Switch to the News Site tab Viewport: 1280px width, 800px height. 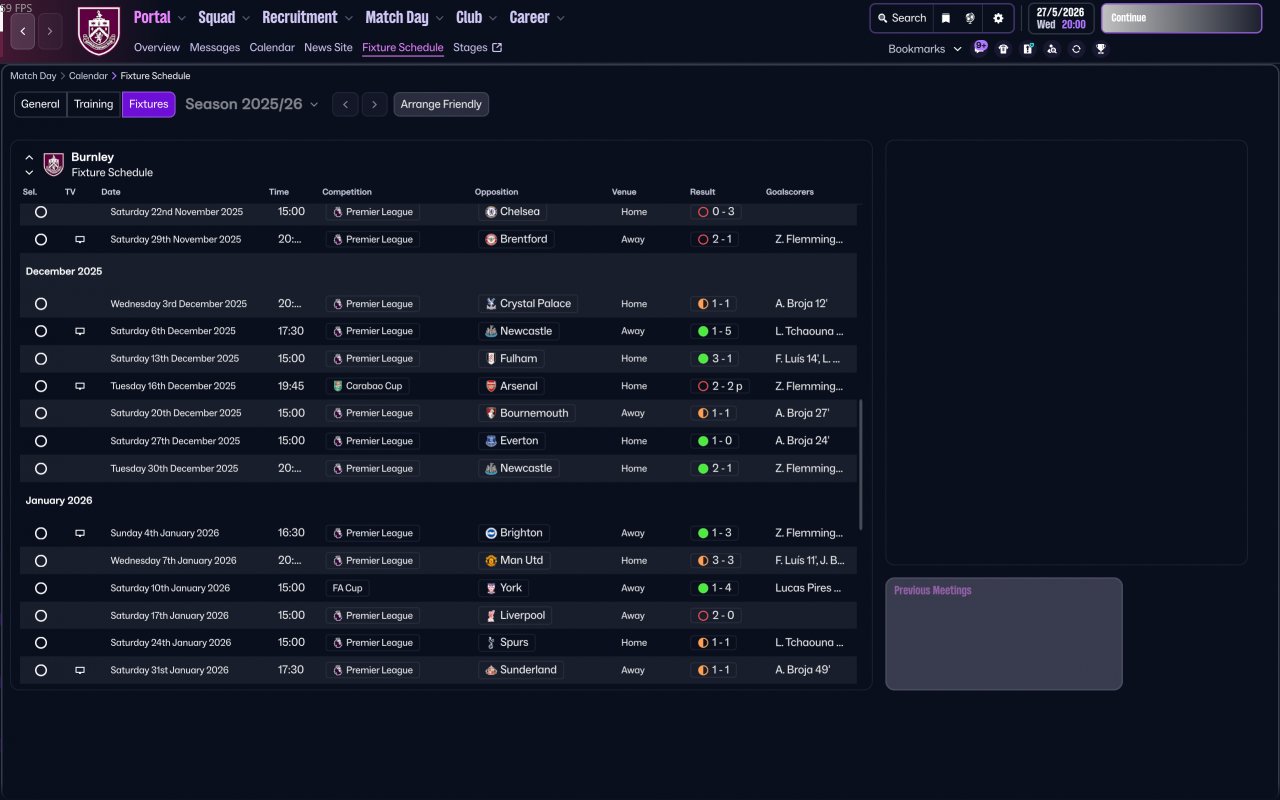pyautogui.click(x=328, y=47)
